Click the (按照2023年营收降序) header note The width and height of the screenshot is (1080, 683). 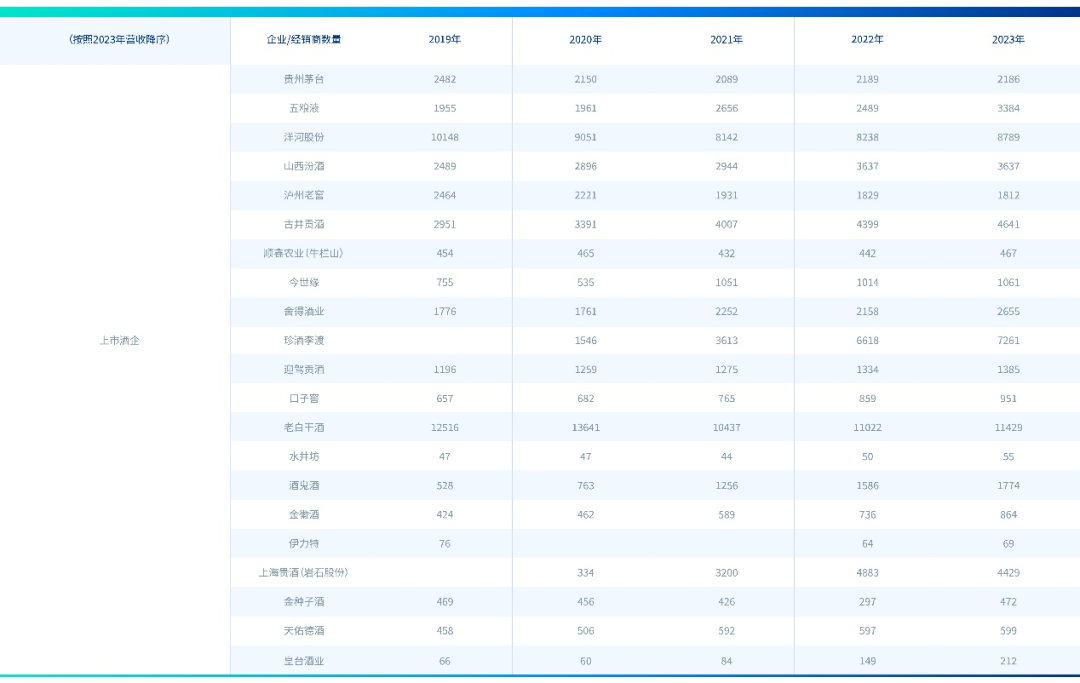(119, 39)
